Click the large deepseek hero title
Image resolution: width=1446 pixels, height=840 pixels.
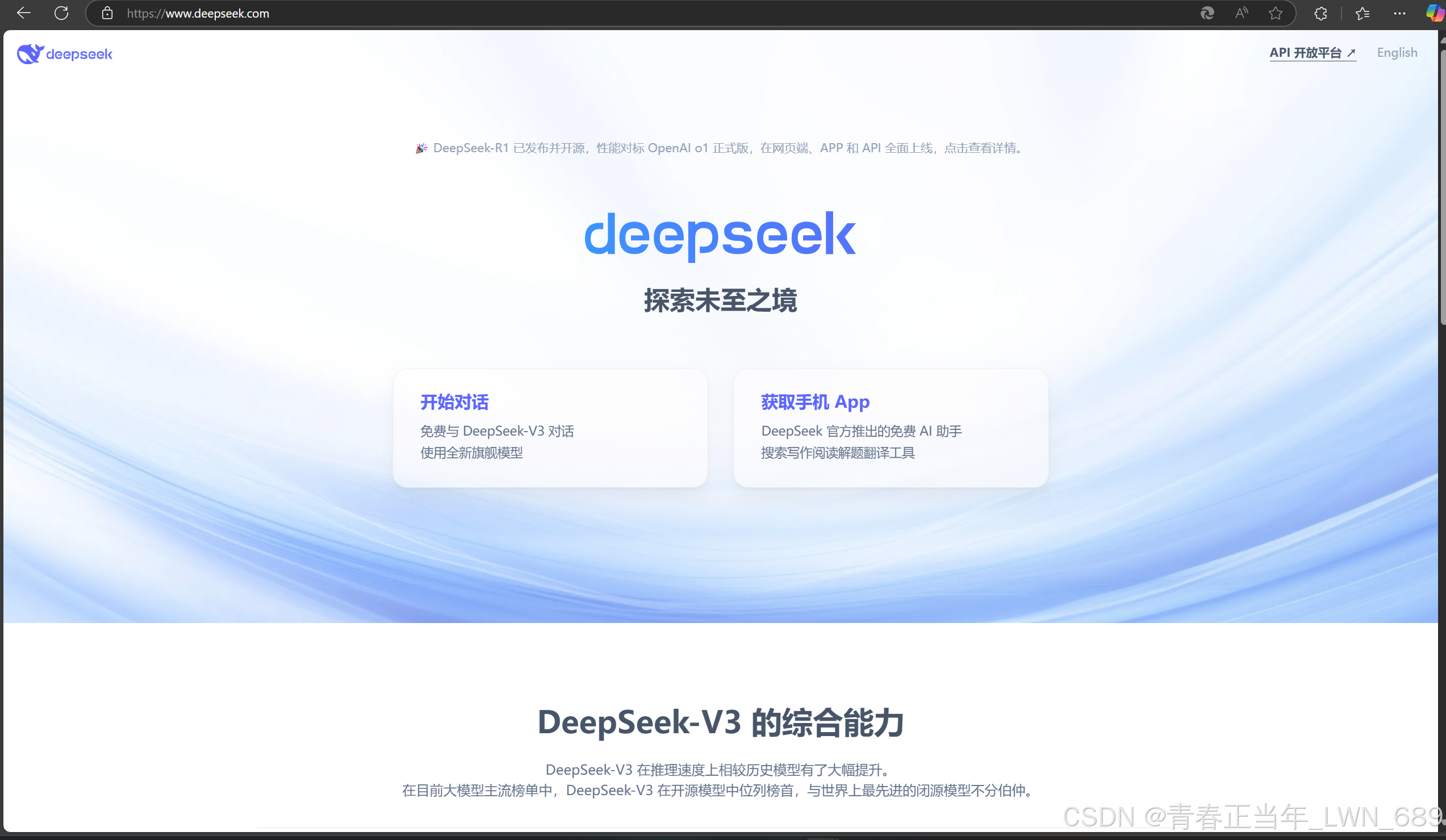720,234
